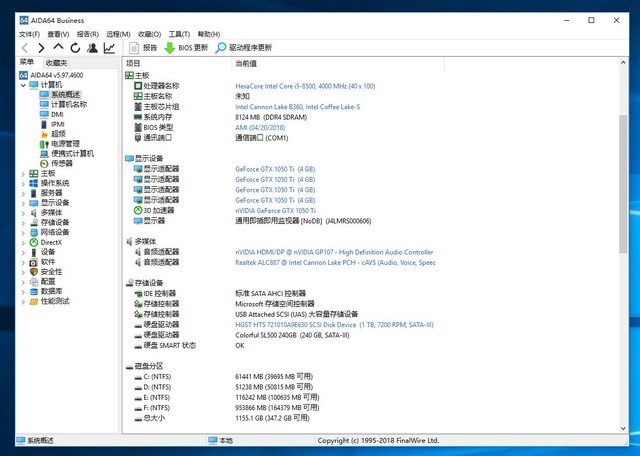Image resolution: width=640 pixels, height=456 pixels.
Task: Expand the 多媒体 tree node
Action: click(x=23, y=213)
